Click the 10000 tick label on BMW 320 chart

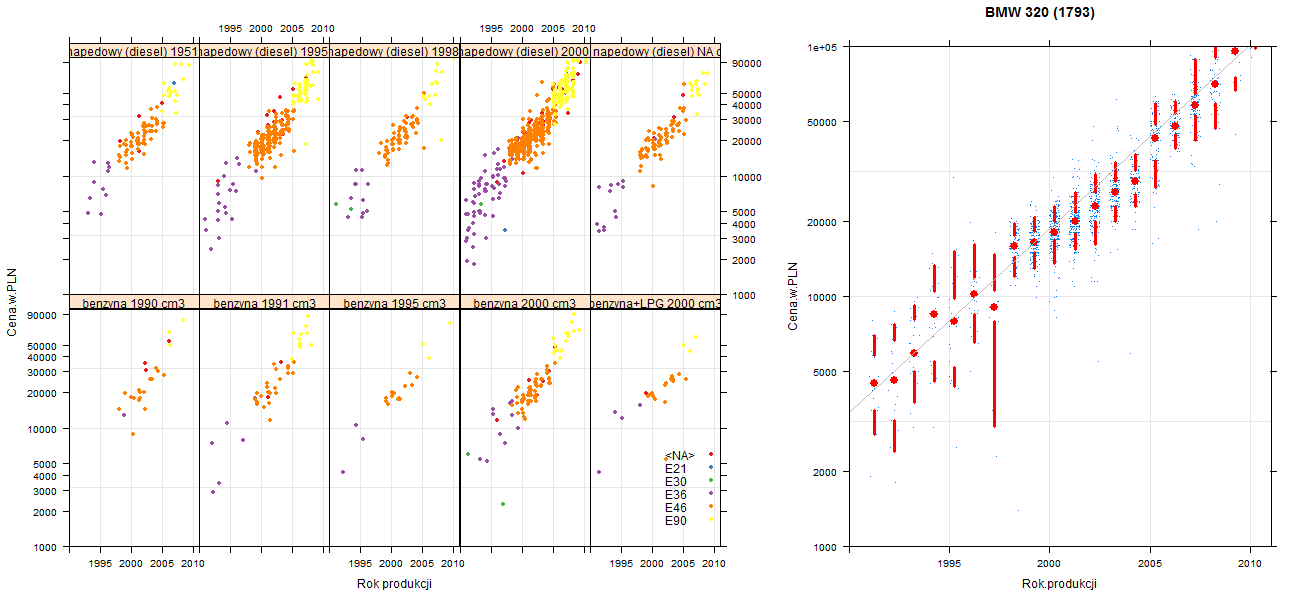822,296
